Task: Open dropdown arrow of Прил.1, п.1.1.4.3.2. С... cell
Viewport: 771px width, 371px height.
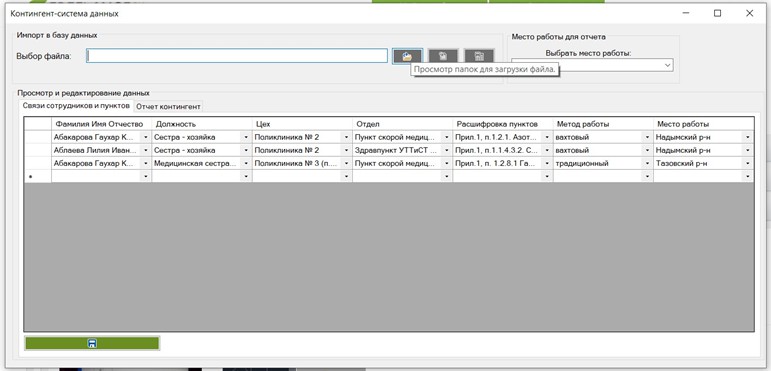Action: click(x=547, y=150)
